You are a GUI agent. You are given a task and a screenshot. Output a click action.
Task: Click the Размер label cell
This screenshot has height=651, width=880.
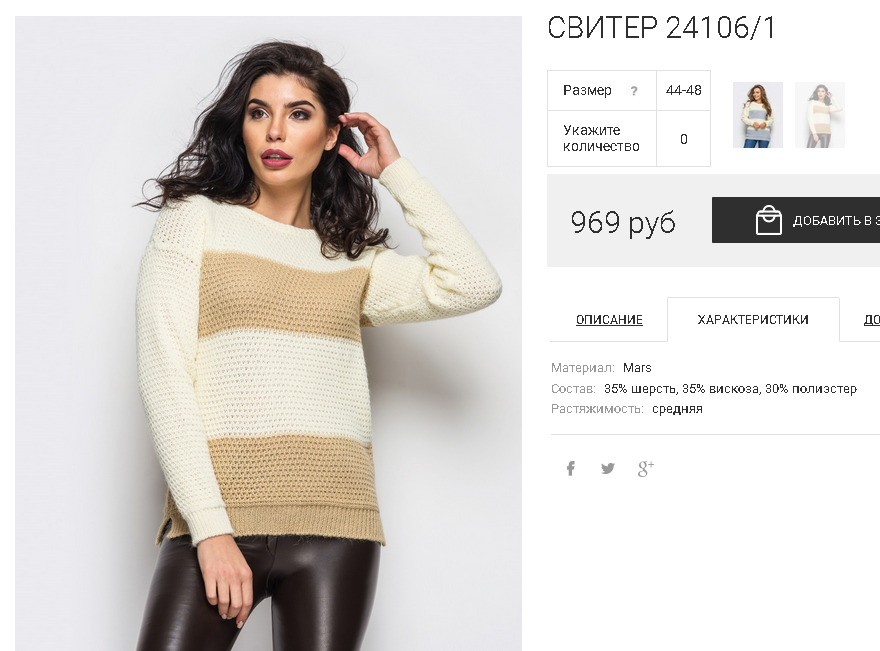pyautogui.click(x=602, y=90)
